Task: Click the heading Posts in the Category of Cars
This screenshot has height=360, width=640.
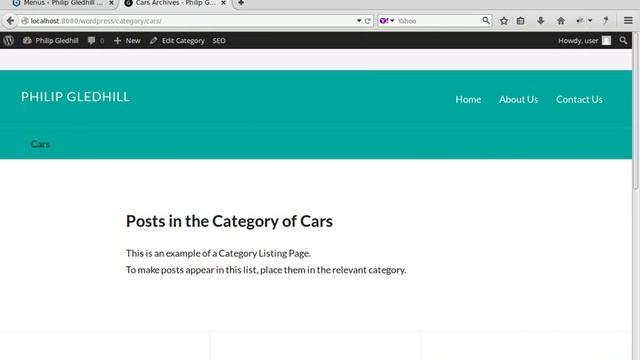Action: pos(229,221)
